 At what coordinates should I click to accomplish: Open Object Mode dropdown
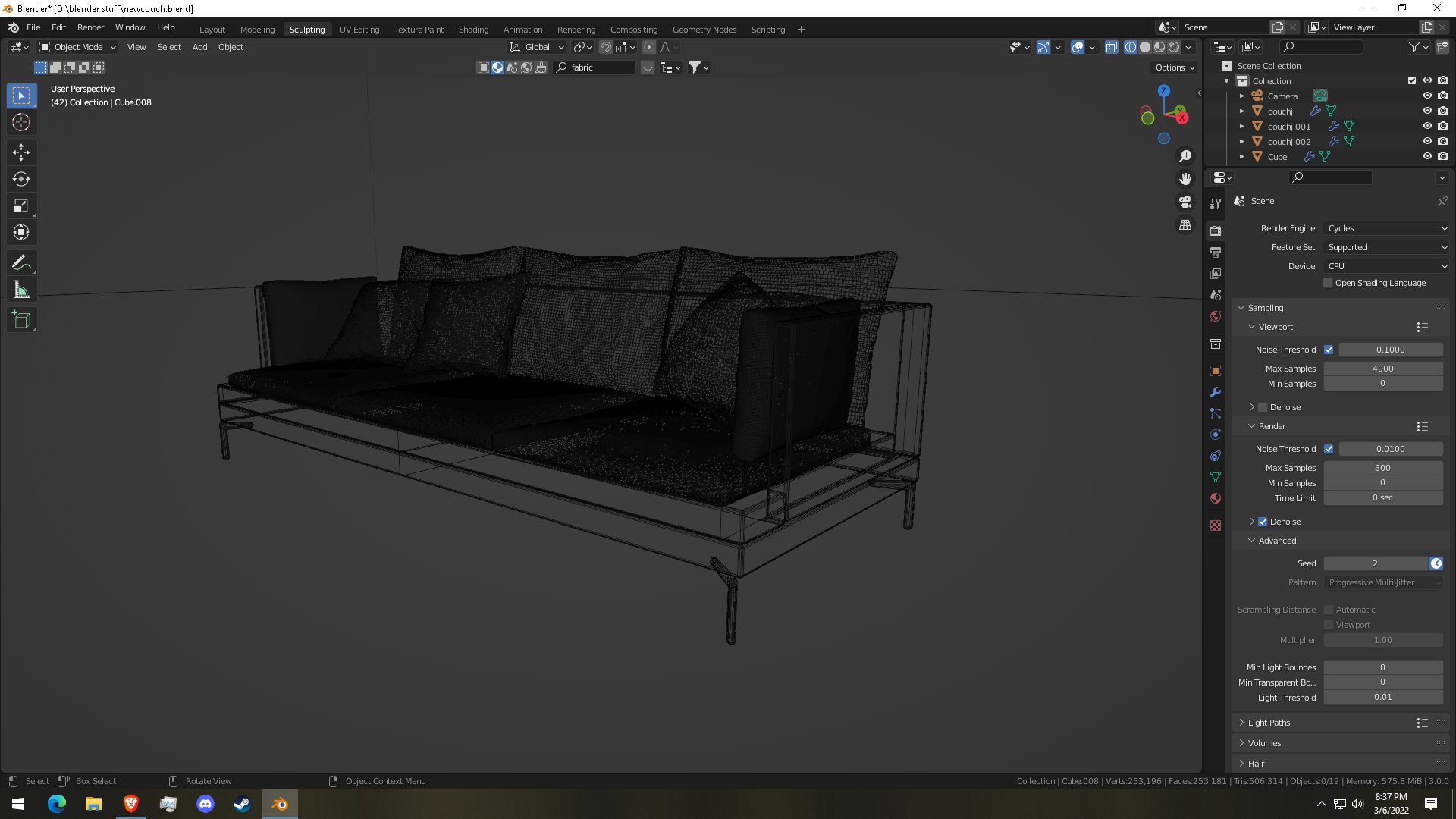point(77,47)
